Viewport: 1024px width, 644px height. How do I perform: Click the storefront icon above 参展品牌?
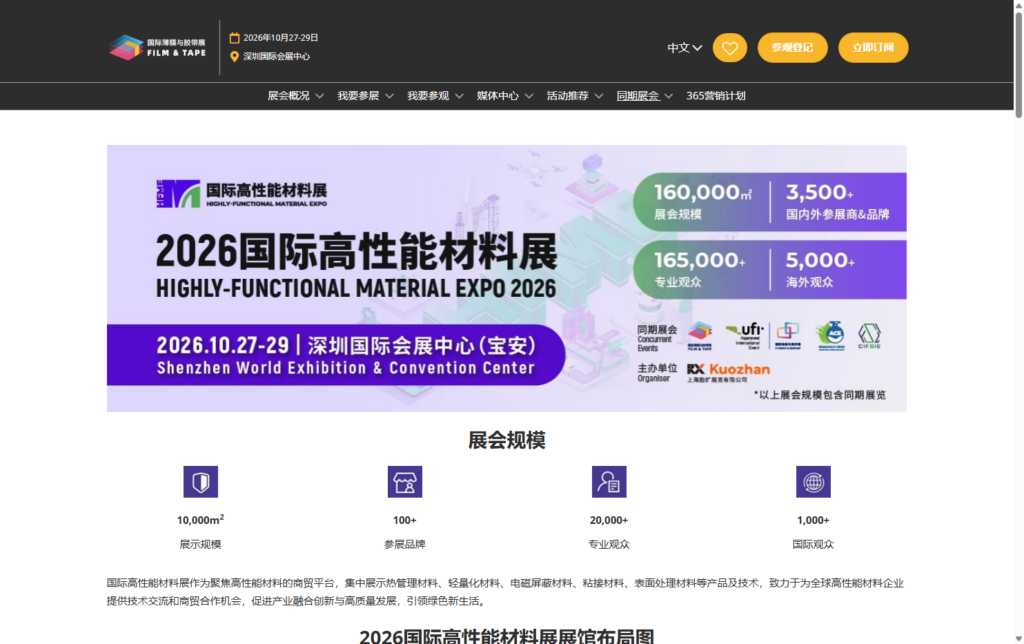coord(404,481)
